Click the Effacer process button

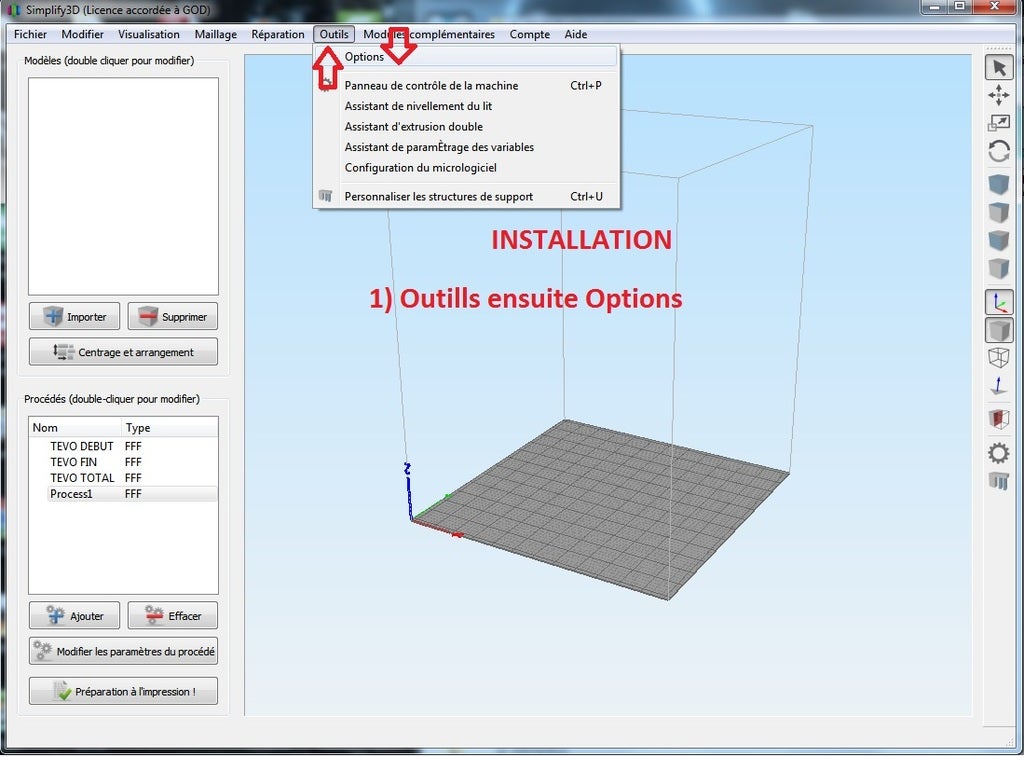tap(172, 616)
